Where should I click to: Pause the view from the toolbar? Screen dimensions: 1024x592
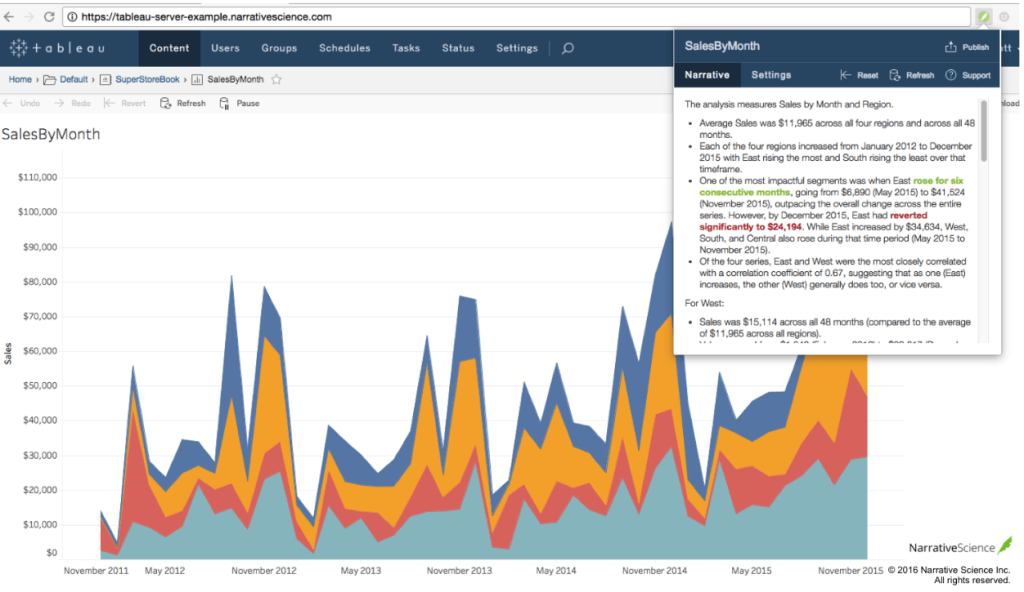click(239, 103)
